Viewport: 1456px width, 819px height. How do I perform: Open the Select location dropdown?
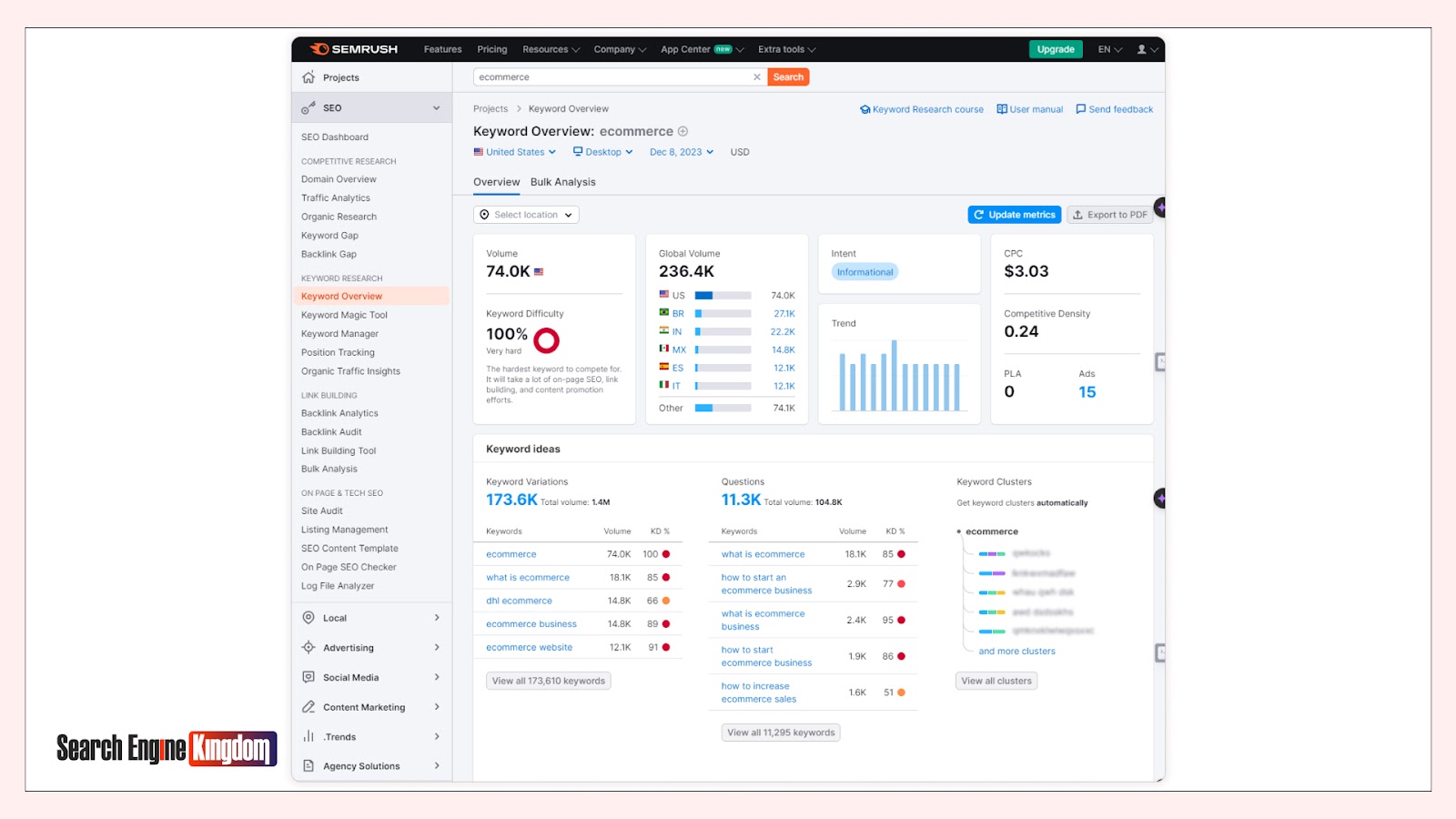click(526, 215)
